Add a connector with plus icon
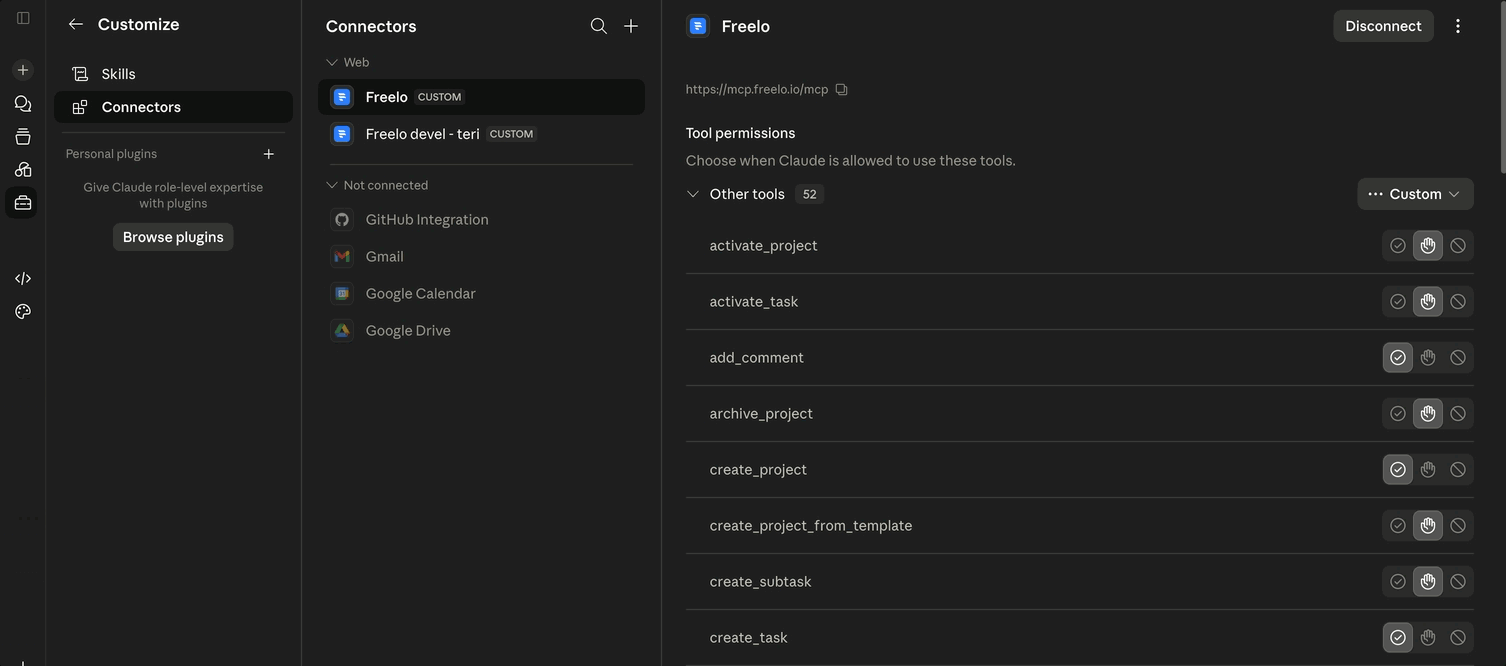The height and width of the screenshot is (666, 1506). coord(631,26)
